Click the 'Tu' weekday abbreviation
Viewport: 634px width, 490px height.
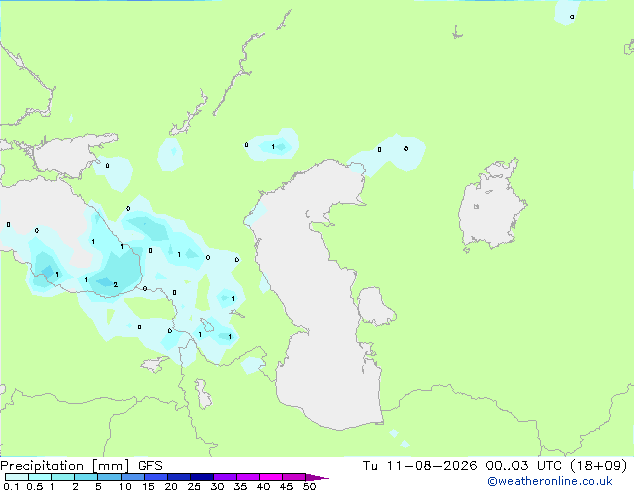coord(370,466)
